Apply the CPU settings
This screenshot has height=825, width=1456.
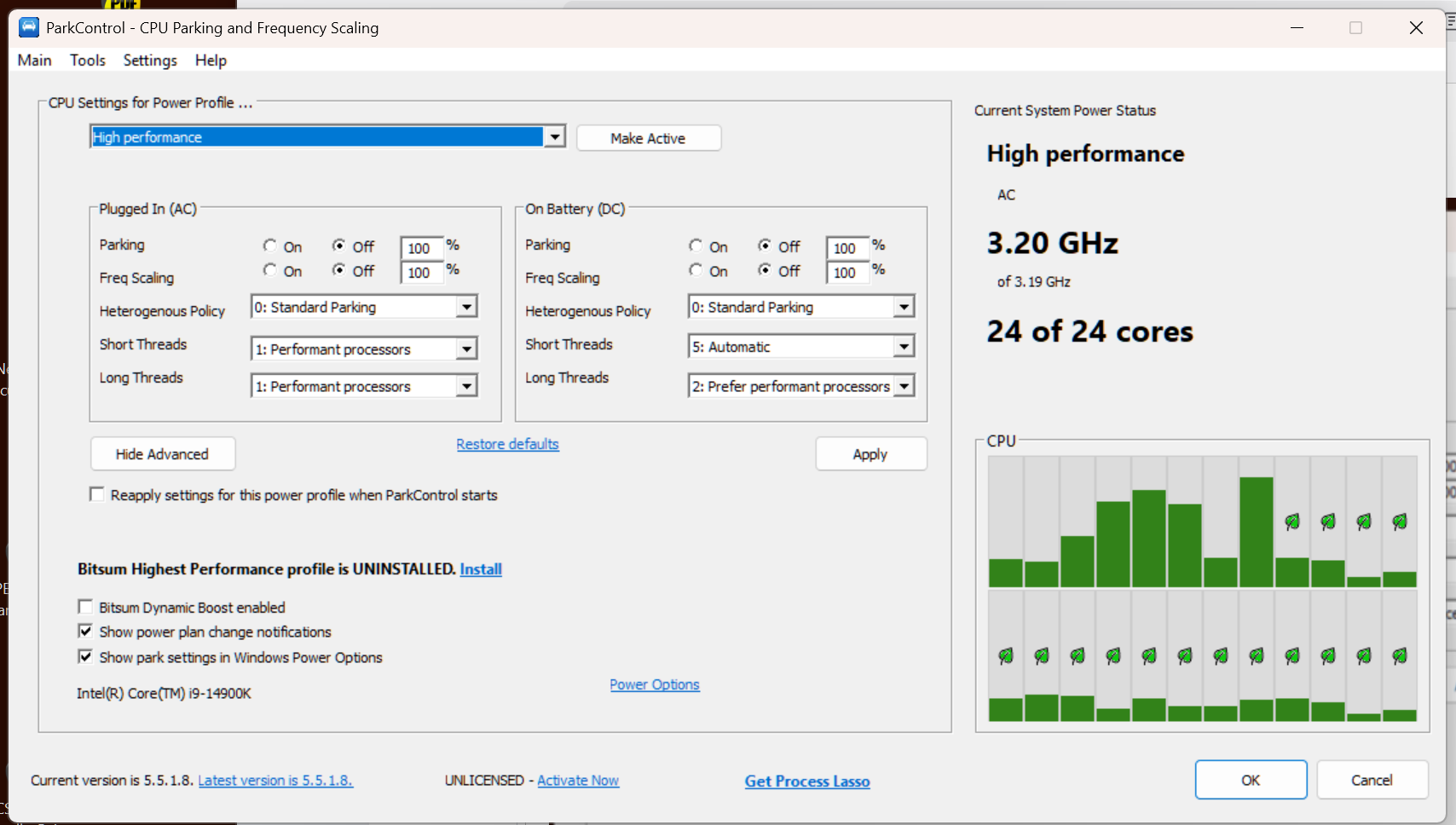pyautogui.click(x=870, y=454)
